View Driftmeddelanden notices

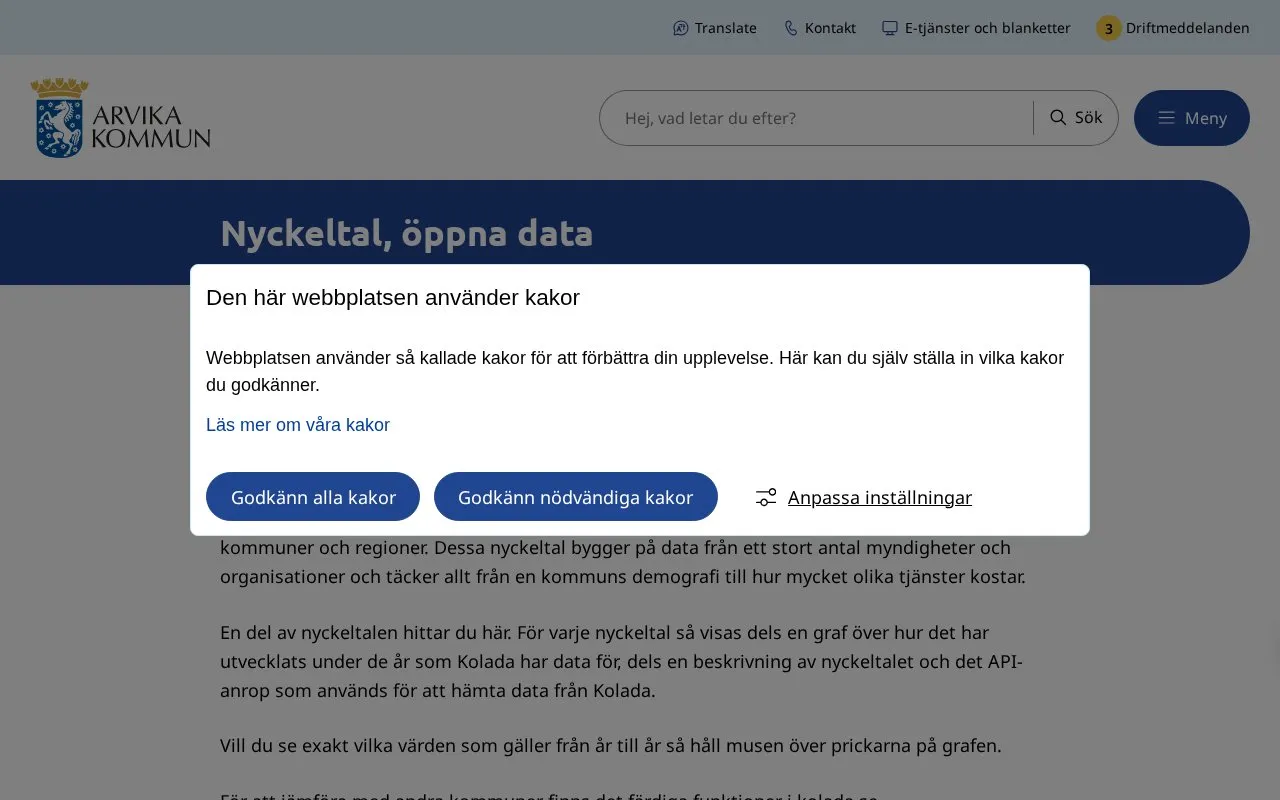coord(1173,28)
